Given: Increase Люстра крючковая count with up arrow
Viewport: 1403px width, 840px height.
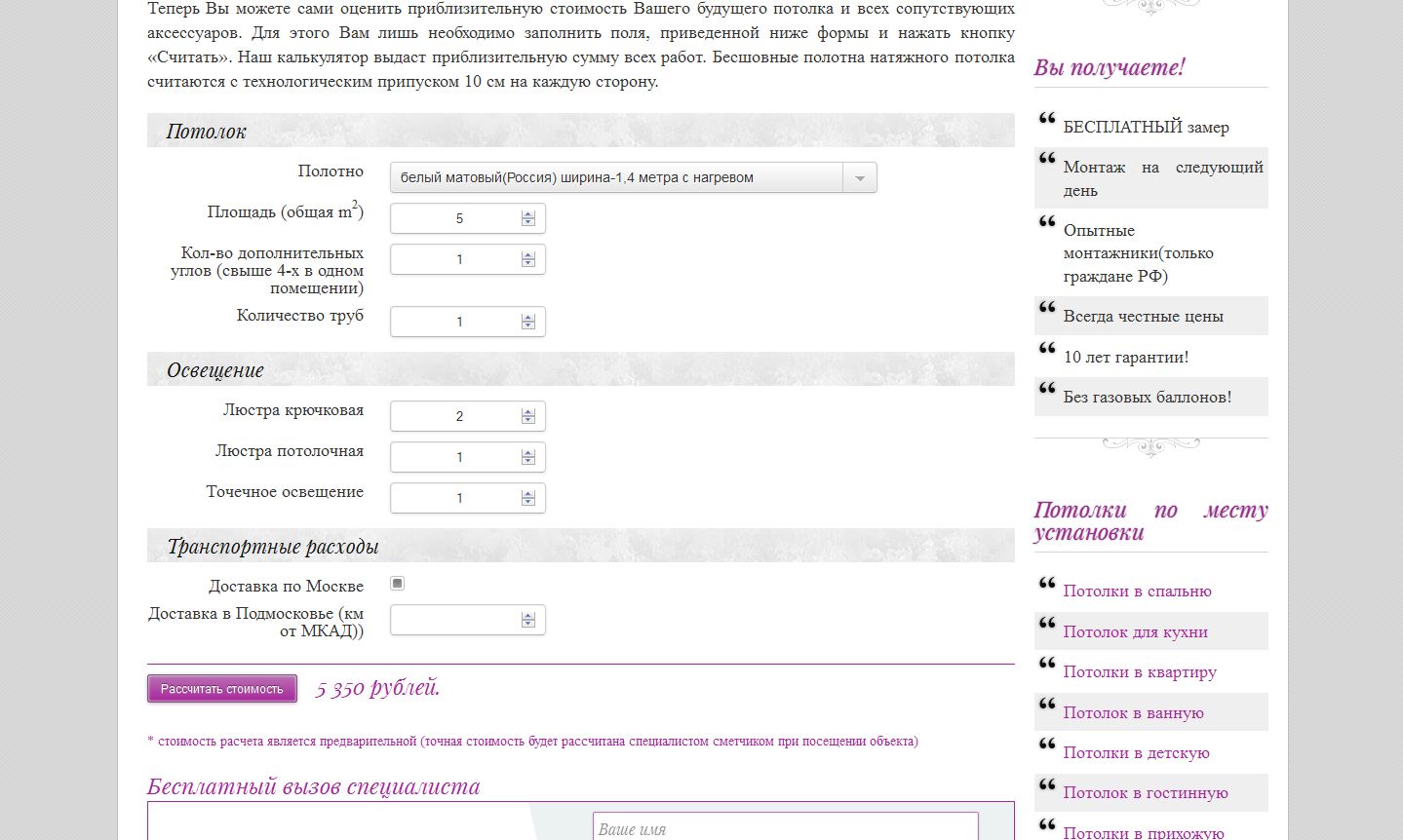Looking at the screenshot, I should point(528,412).
